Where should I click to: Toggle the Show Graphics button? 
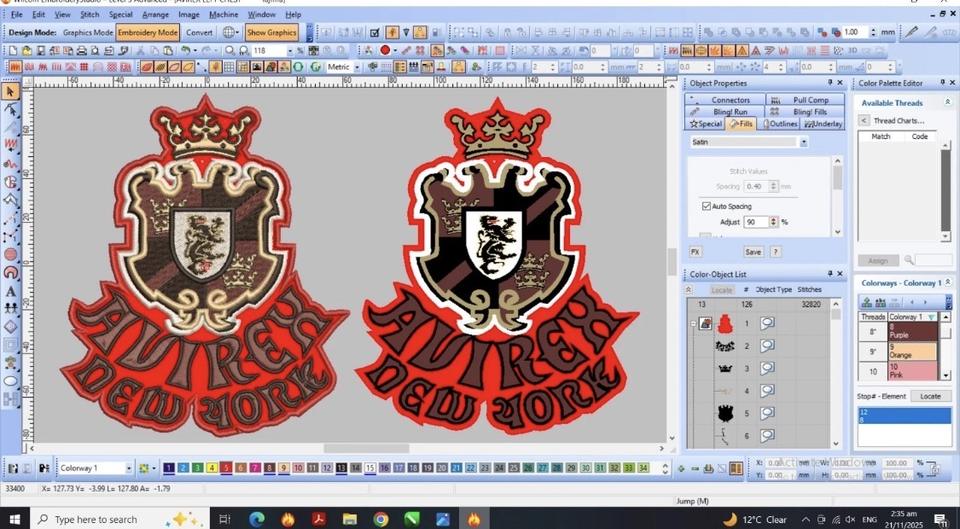tap(272, 32)
